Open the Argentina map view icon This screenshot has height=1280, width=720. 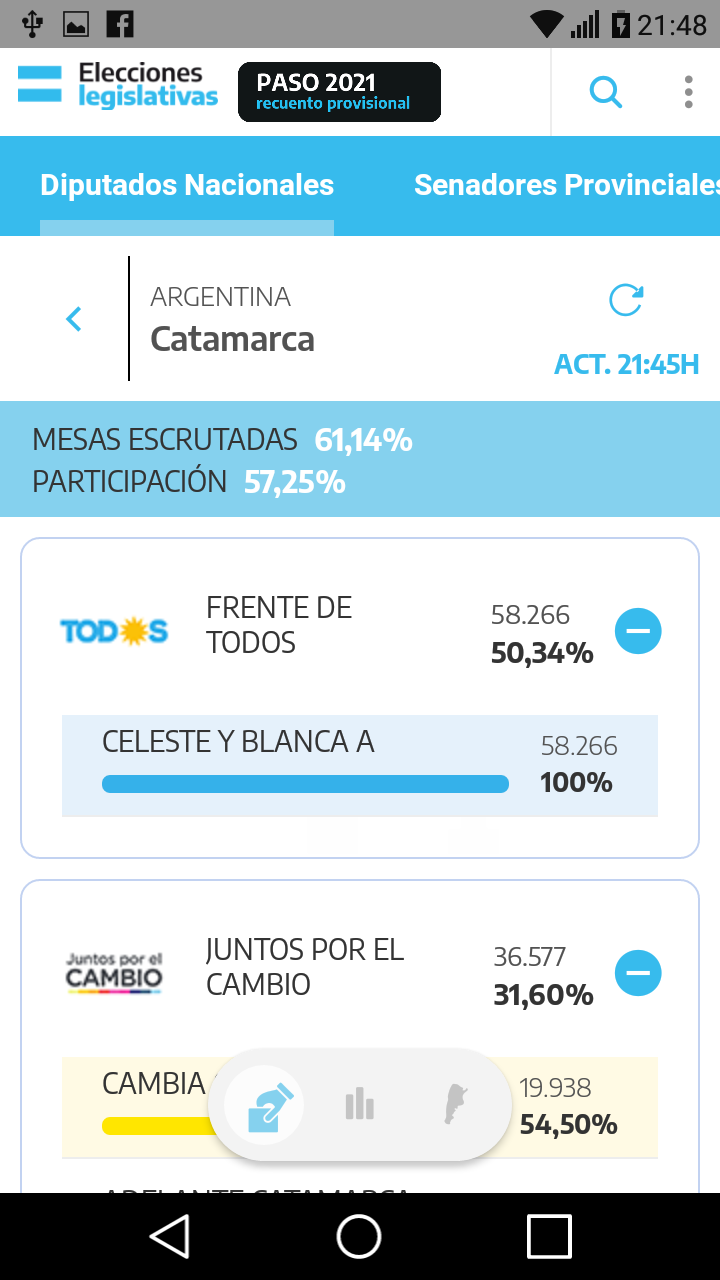[x=456, y=1105]
